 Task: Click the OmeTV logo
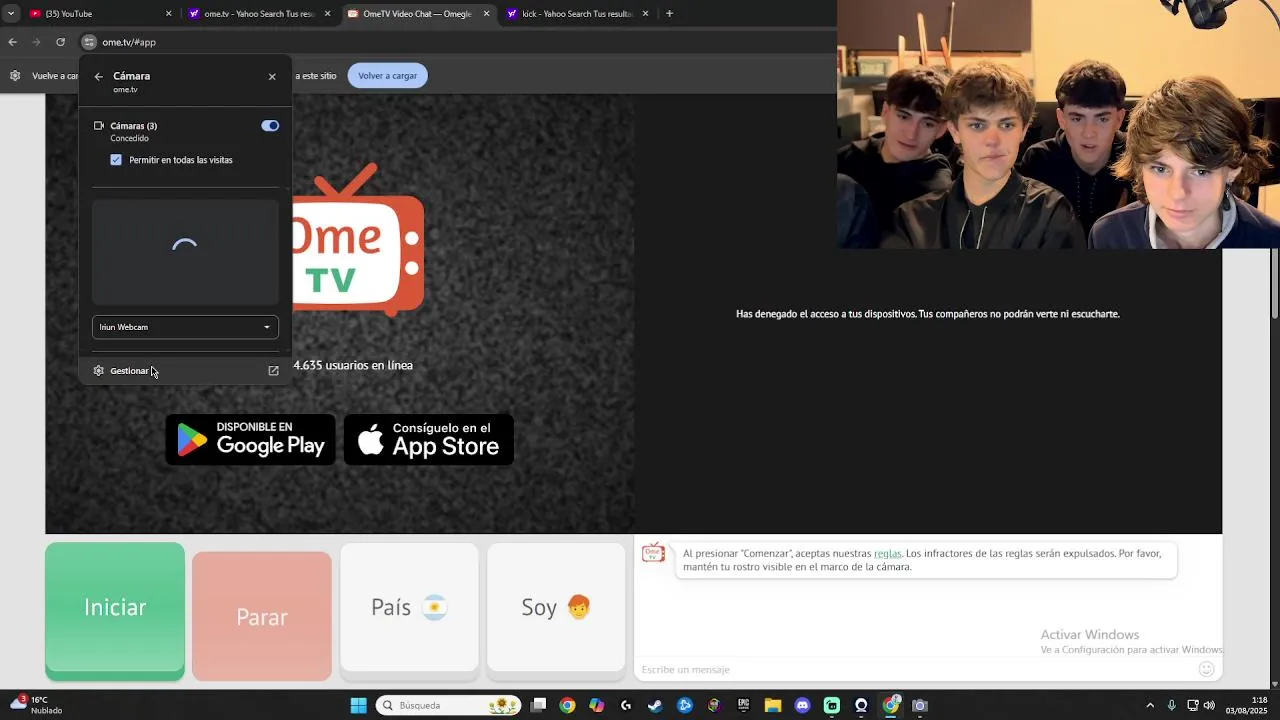[x=358, y=240]
